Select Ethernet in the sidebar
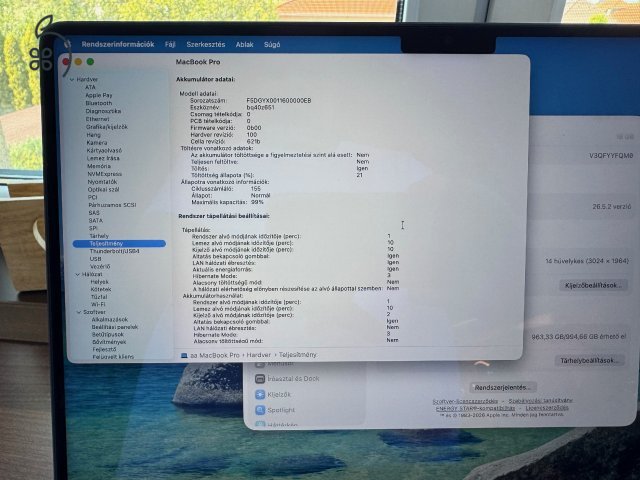The width and height of the screenshot is (640, 480). (x=97, y=119)
